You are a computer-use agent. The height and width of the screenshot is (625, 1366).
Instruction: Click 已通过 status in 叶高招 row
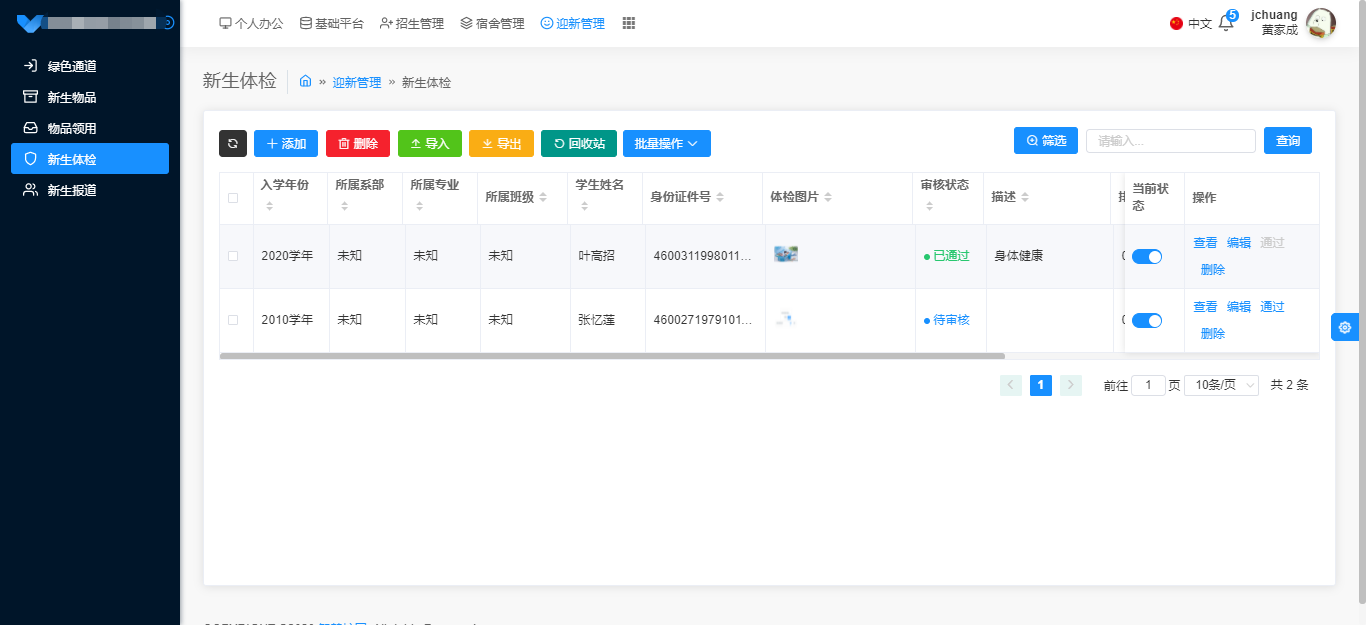947,256
